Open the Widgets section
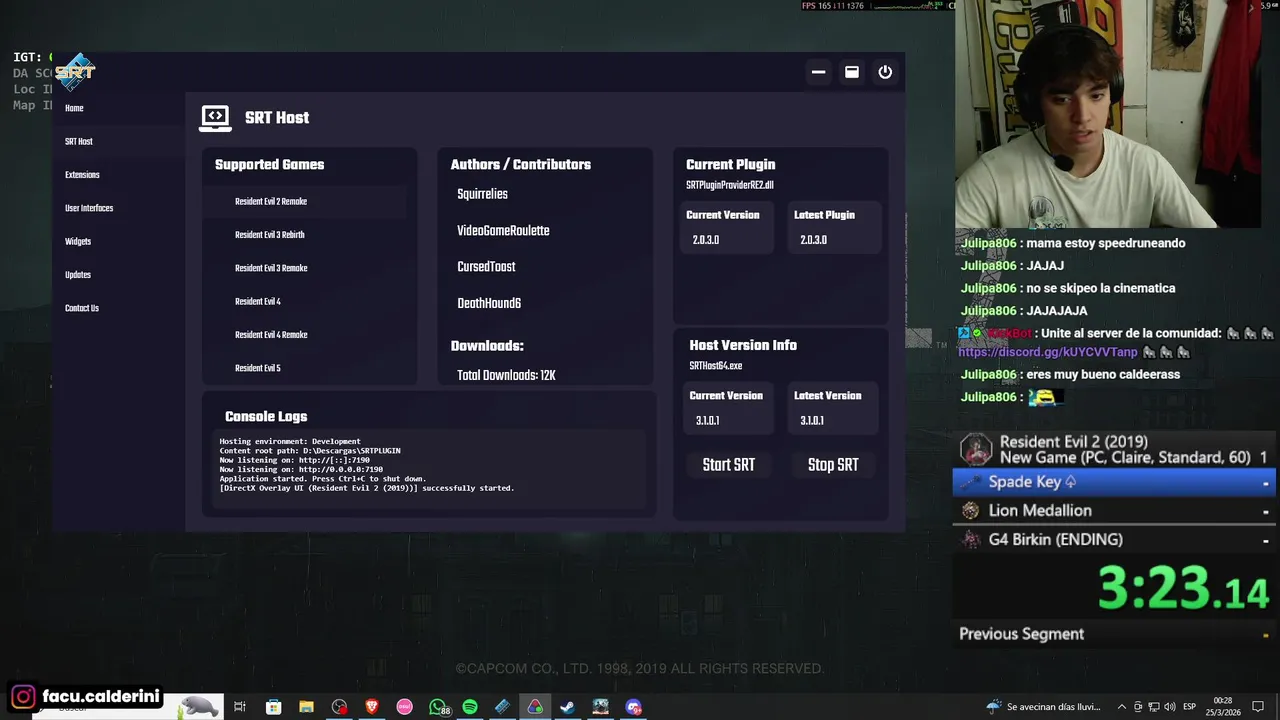1280x720 pixels. 78,242
